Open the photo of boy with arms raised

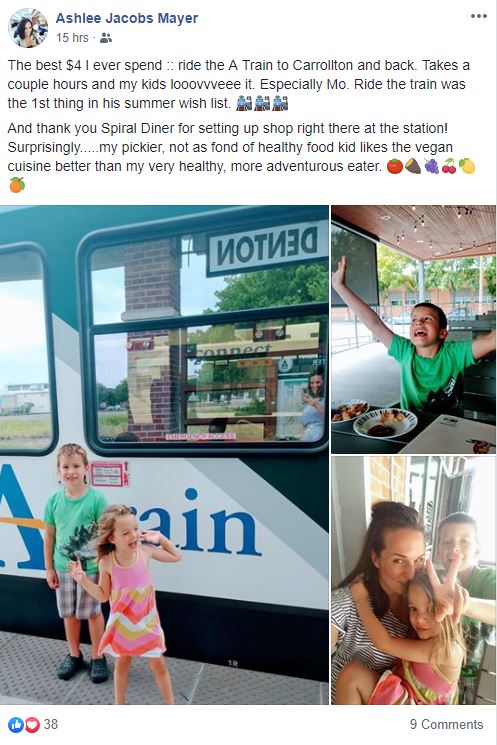click(x=414, y=330)
